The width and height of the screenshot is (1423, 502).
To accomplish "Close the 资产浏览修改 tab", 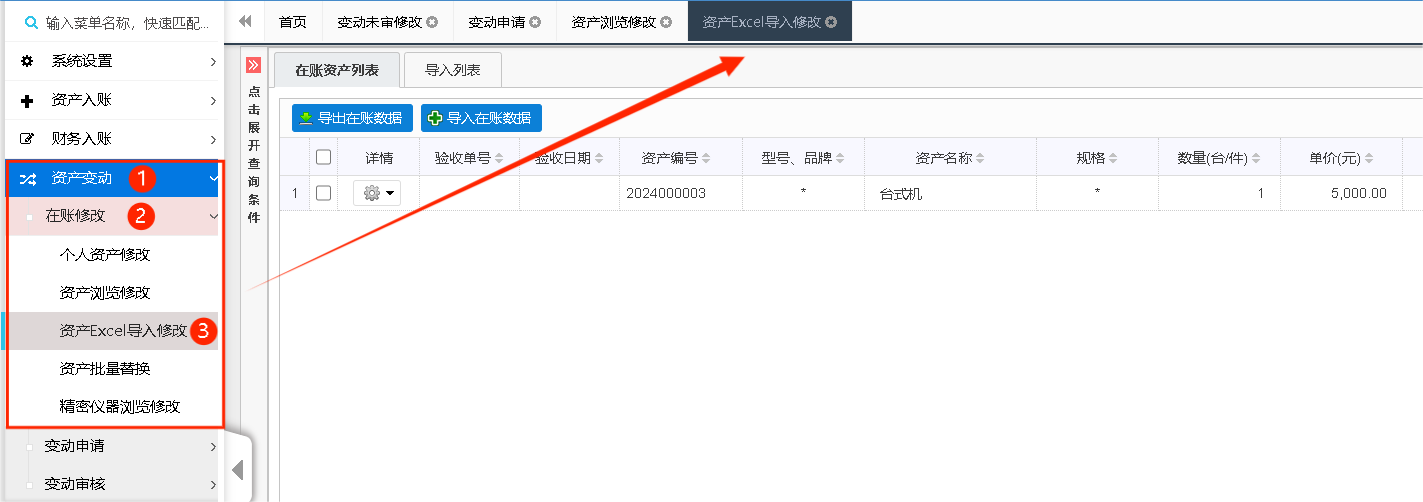I will click(667, 22).
